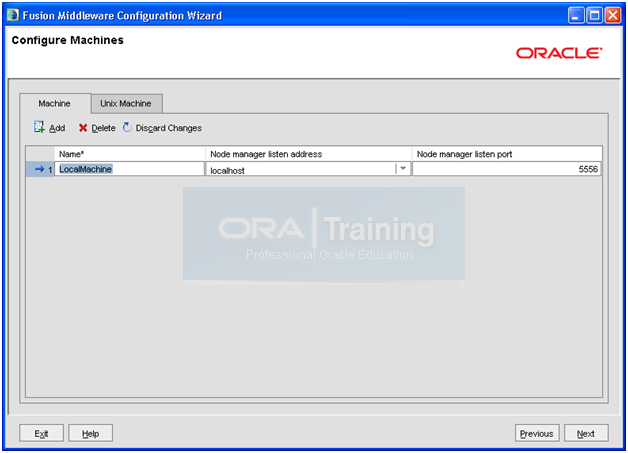
Task: Click the Exit button
Action: [x=41, y=433]
